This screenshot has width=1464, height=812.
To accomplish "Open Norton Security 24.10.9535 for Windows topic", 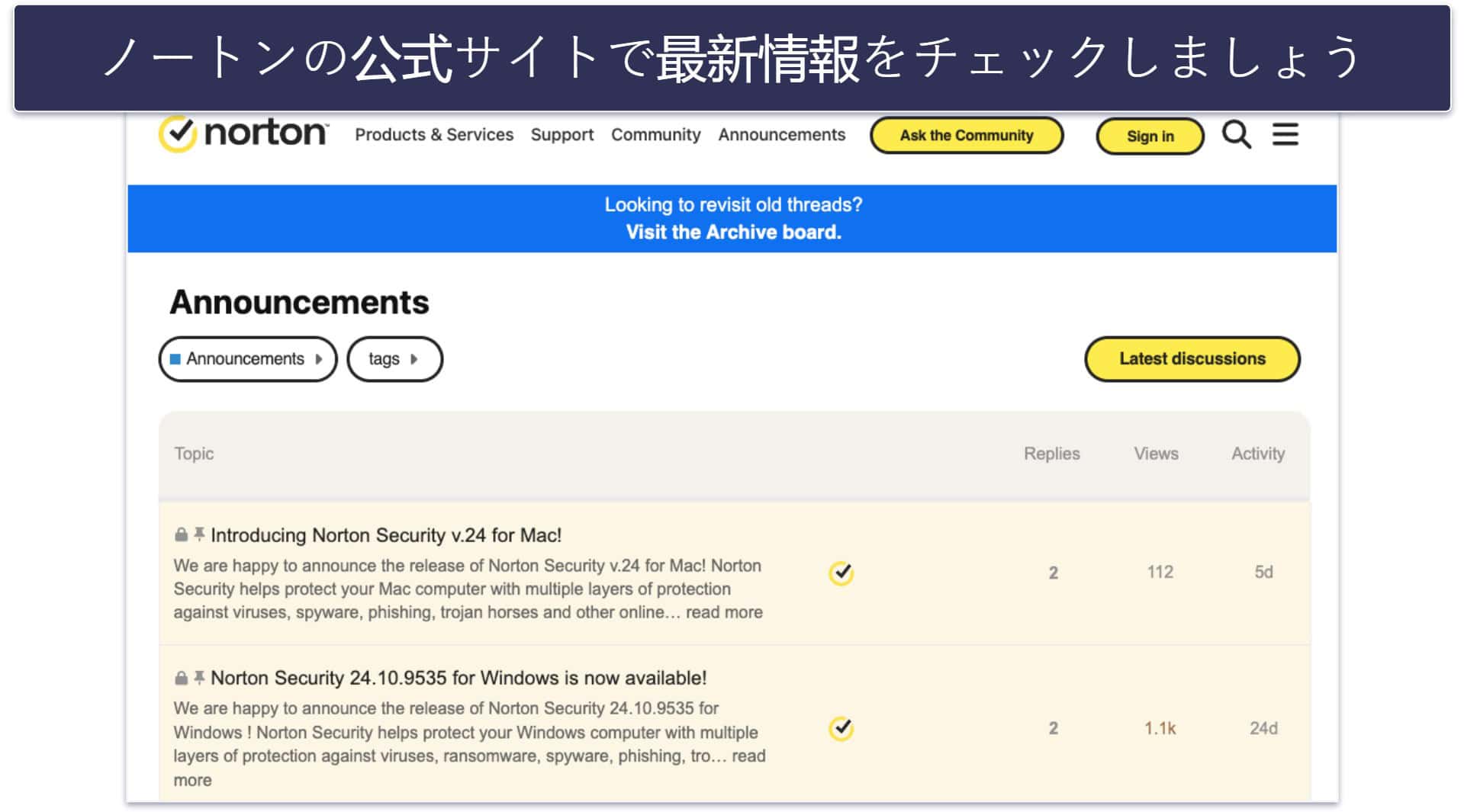I will coord(459,678).
